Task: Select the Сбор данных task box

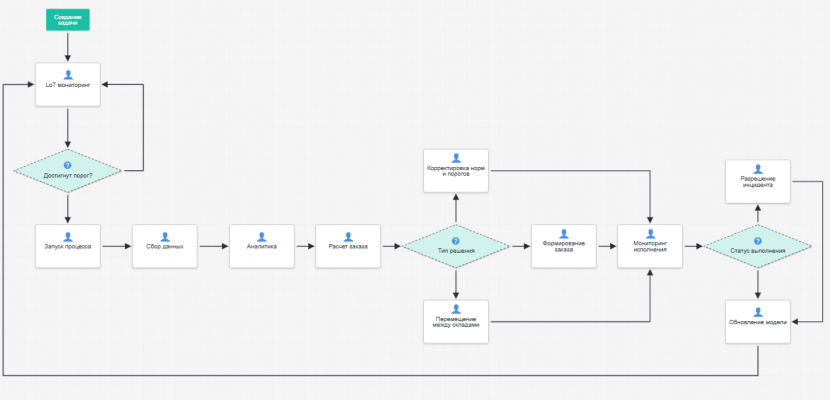Action: (x=165, y=245)
